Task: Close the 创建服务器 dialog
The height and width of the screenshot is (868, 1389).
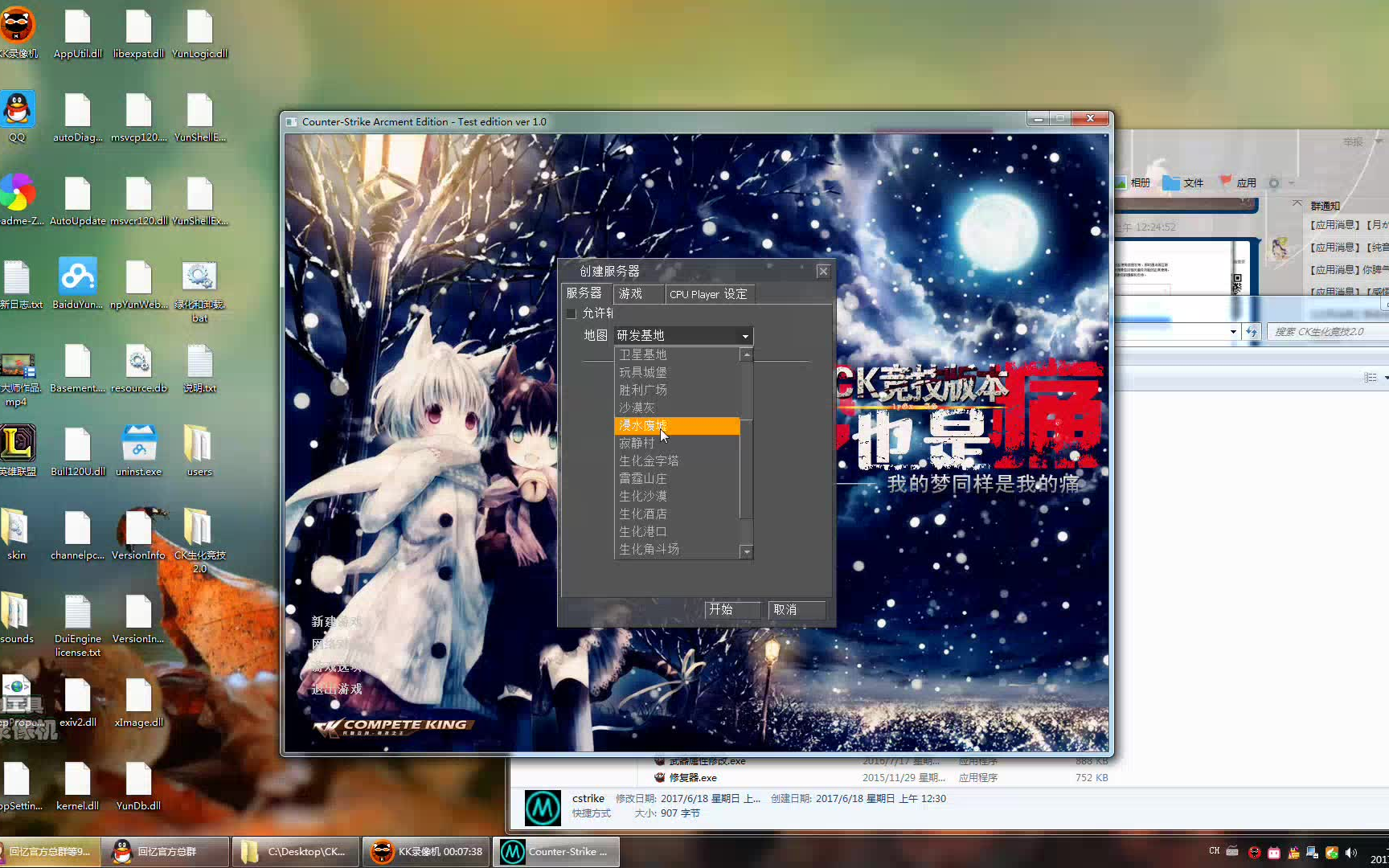Action: (822, 271)
